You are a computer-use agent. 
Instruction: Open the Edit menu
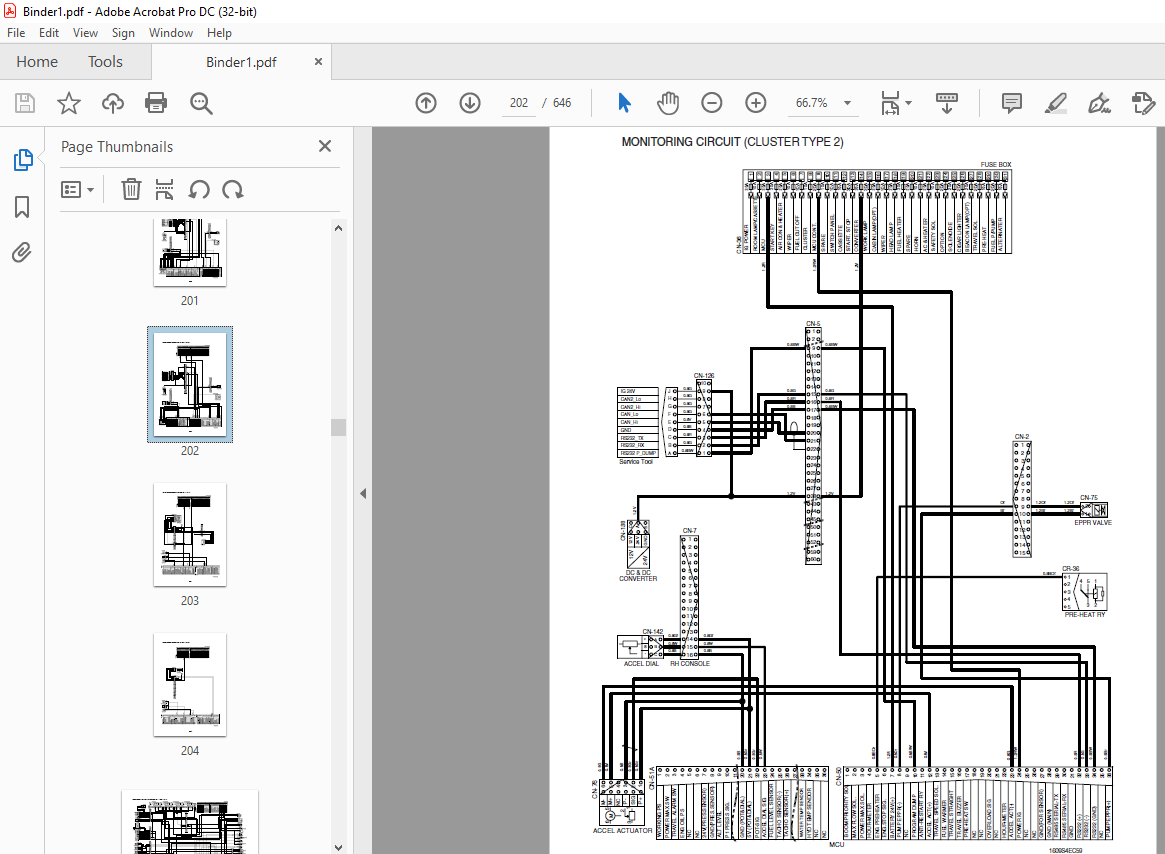(x=48, y=33)
